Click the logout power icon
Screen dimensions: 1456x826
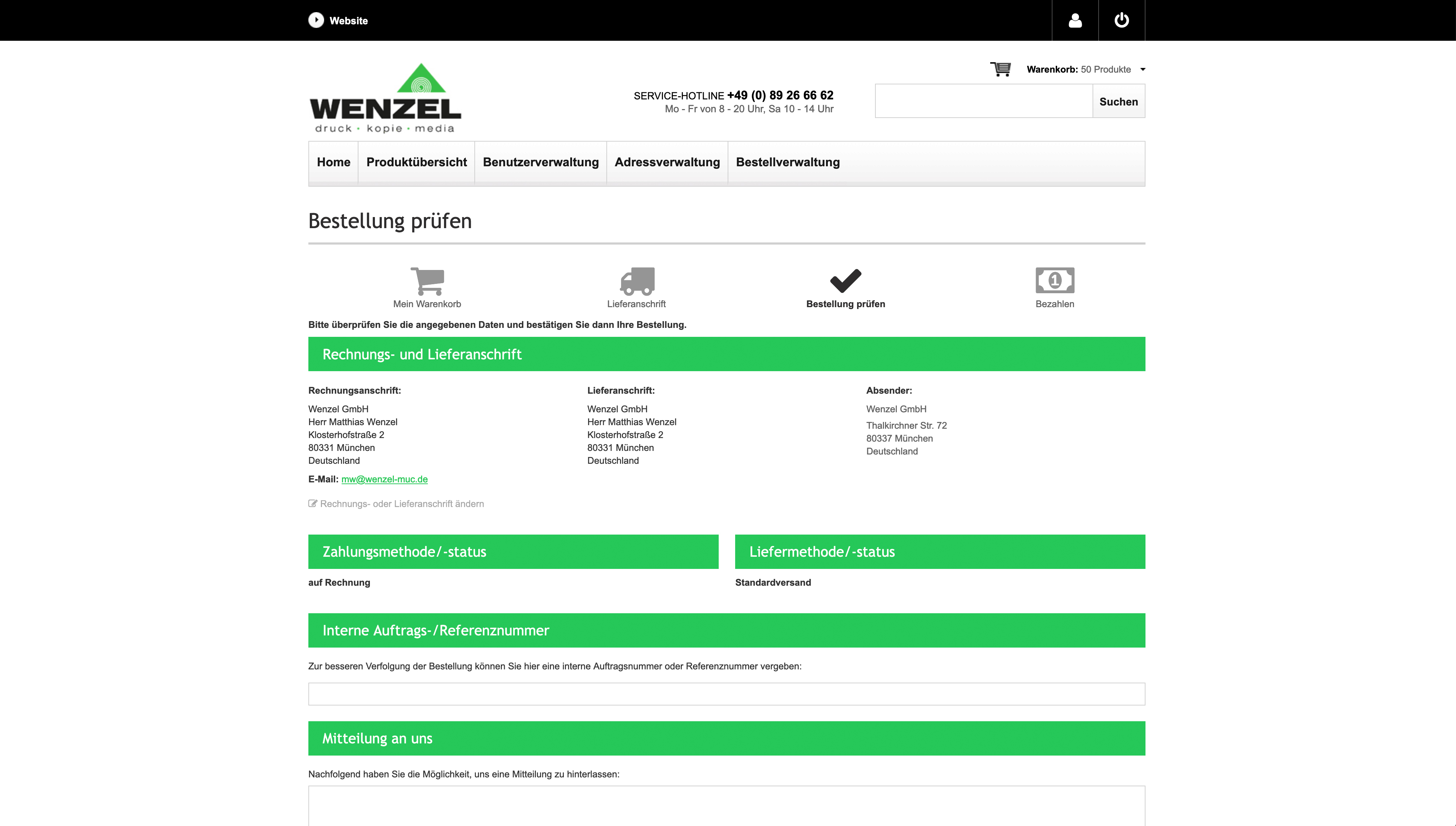[1122, 20]
